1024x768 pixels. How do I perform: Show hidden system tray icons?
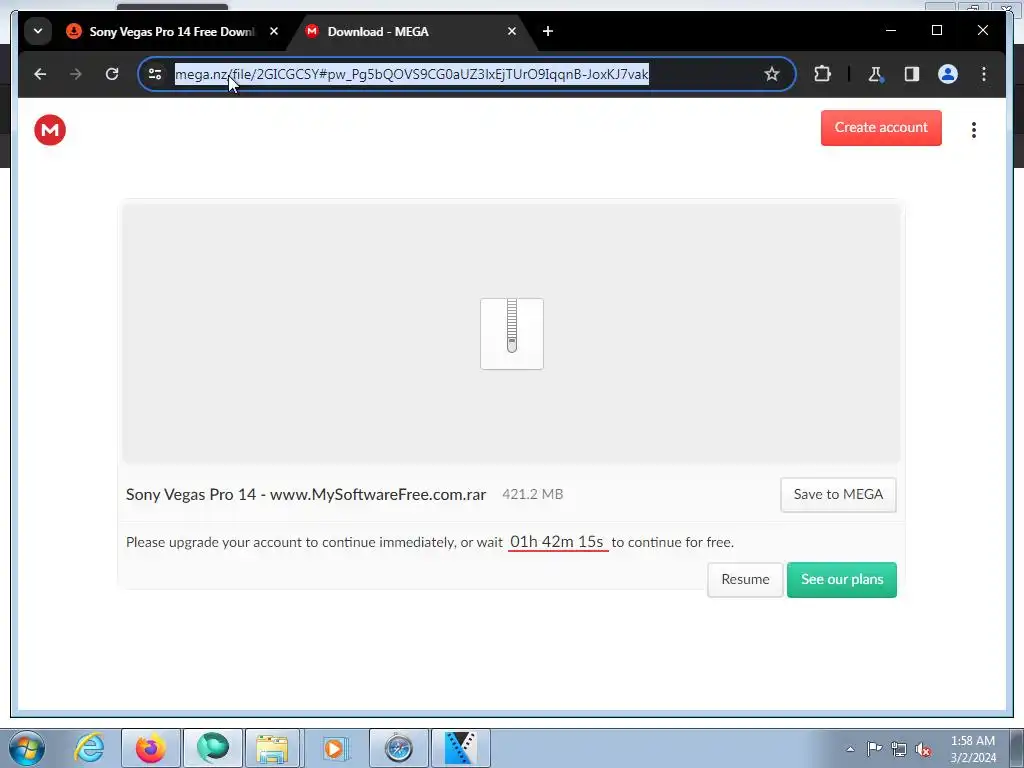[x=850, y=749]
